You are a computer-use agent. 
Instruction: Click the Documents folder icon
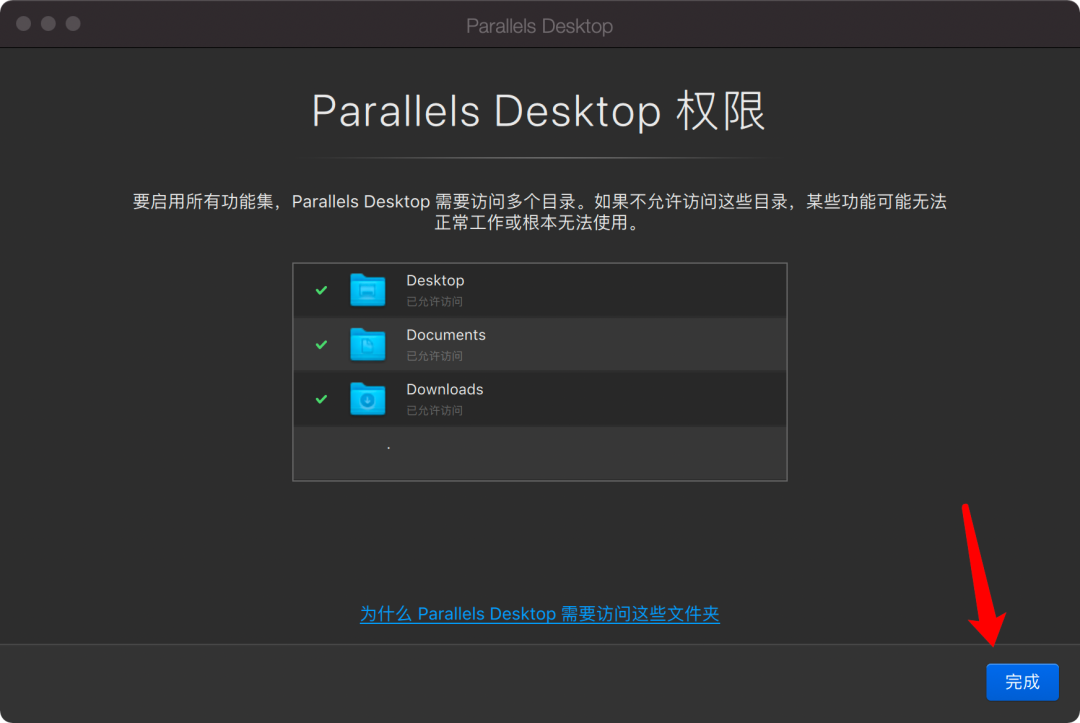[x=367, y=344]
